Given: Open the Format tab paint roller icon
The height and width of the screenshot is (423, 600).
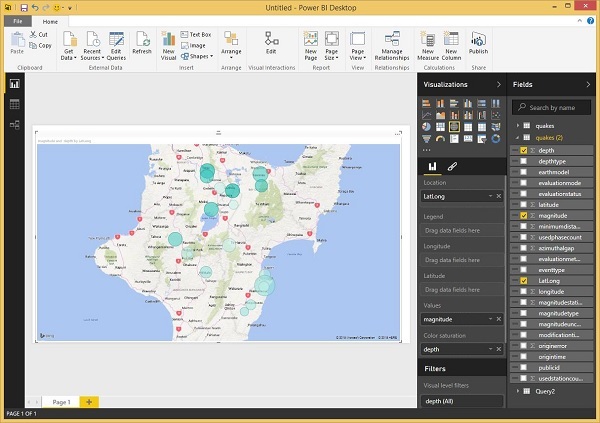Looking at the screenshot, I should (453, 166).
